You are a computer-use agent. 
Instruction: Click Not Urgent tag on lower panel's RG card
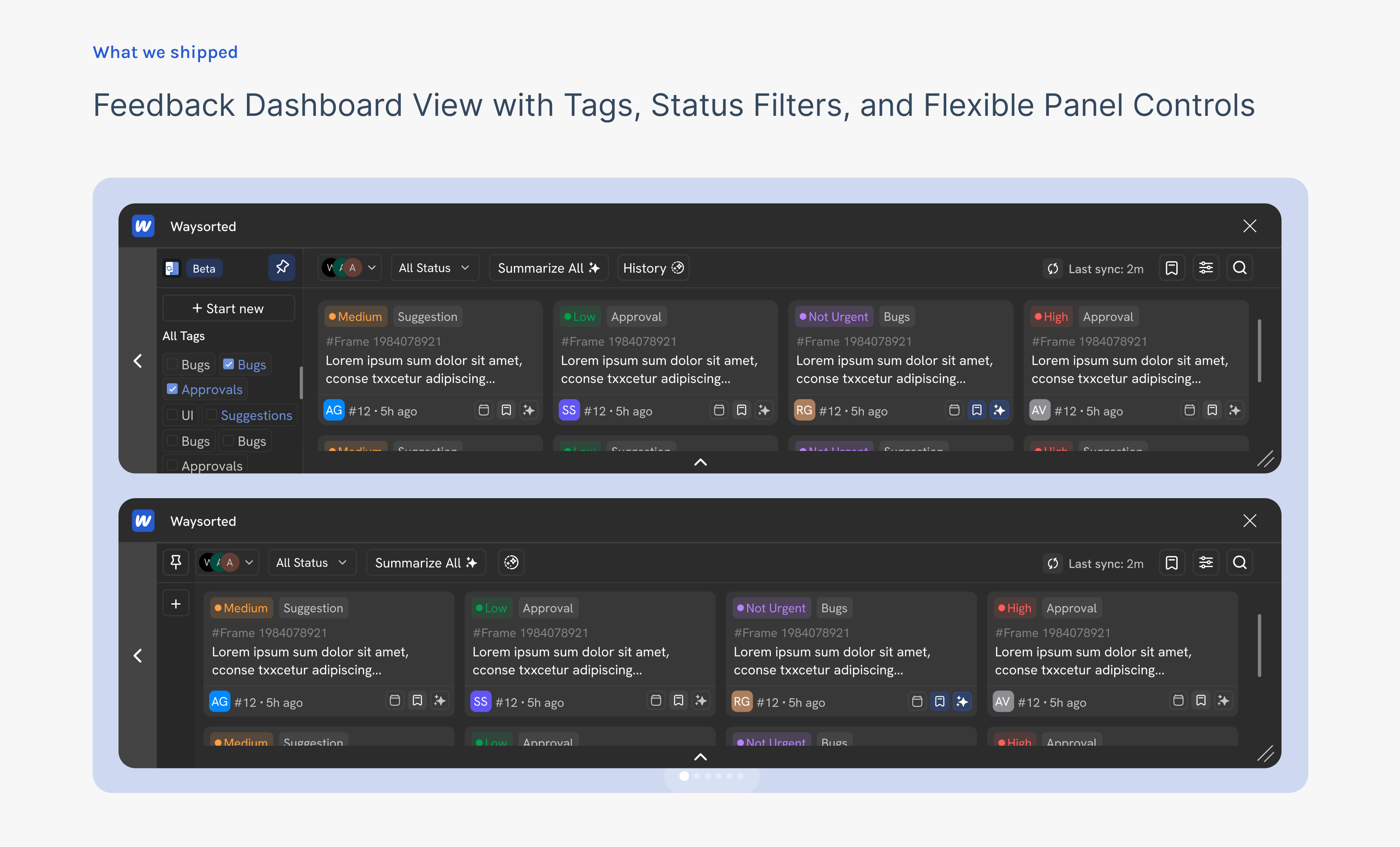point(771,608)
